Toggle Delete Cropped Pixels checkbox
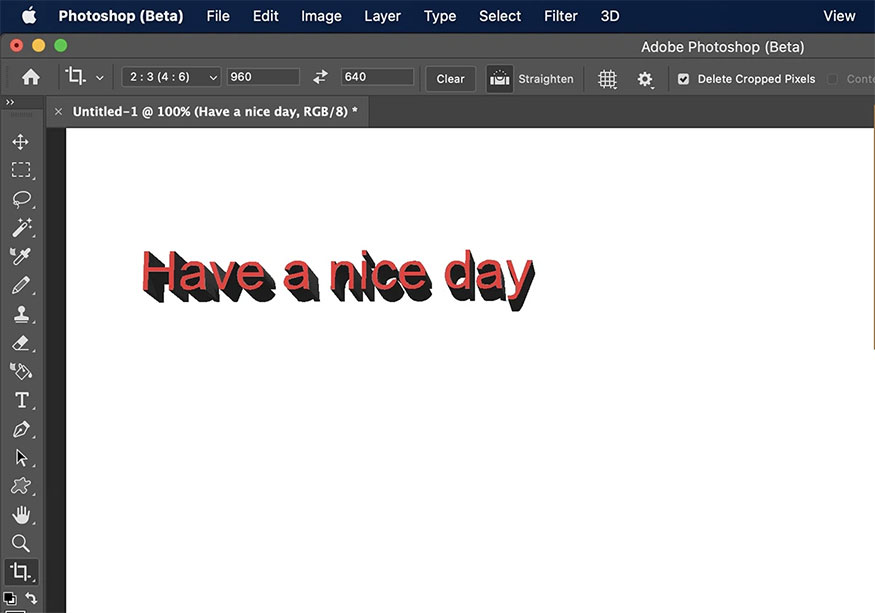875x613 pixels. pyautogui.click(x=684, y=79)
